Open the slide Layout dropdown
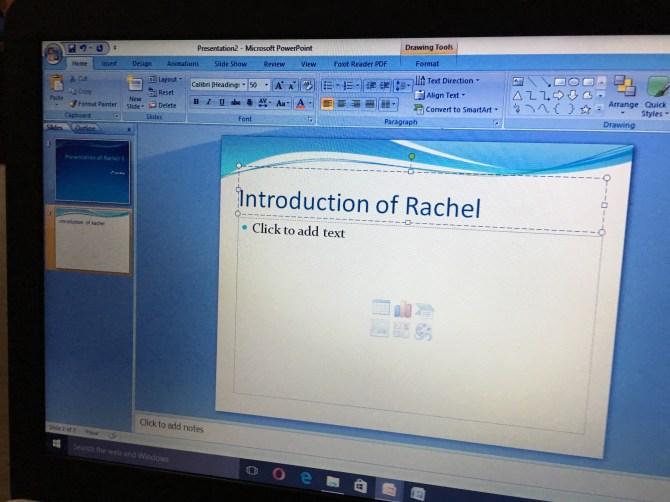Screen dimensions: 670x502 (x=166, y=79)
